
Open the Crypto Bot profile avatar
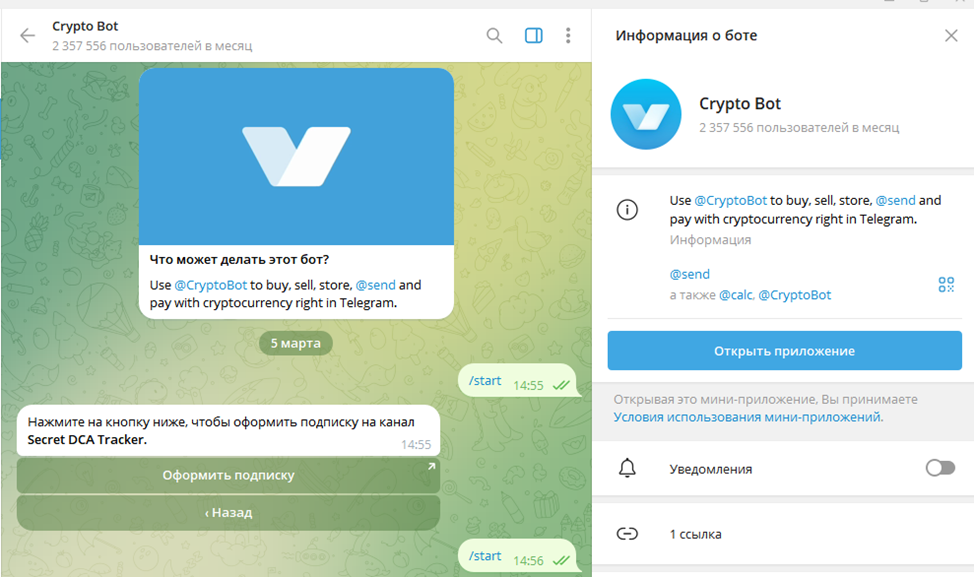tap(646, 114)
